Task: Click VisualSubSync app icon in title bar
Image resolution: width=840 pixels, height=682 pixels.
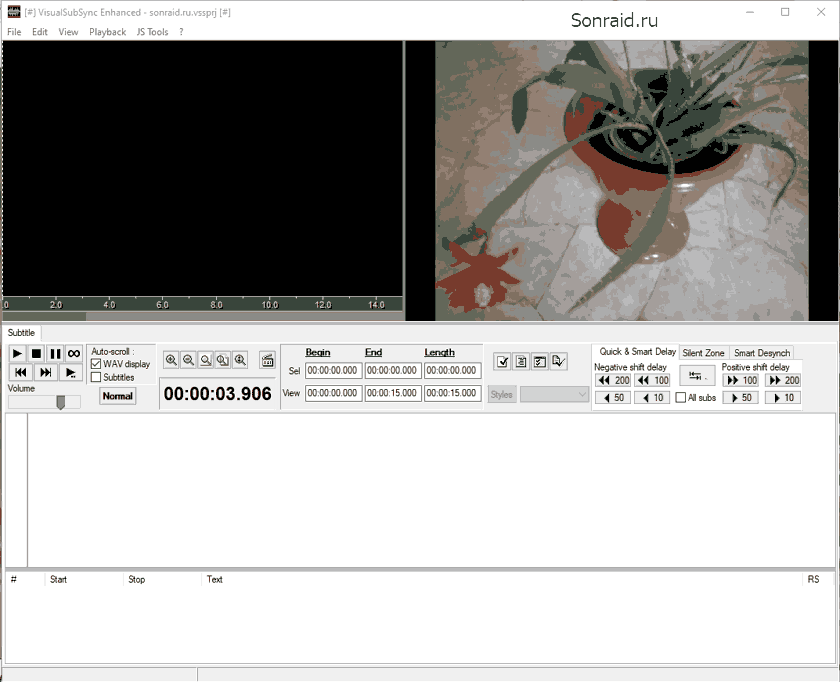Action: (x=13, y=12)
